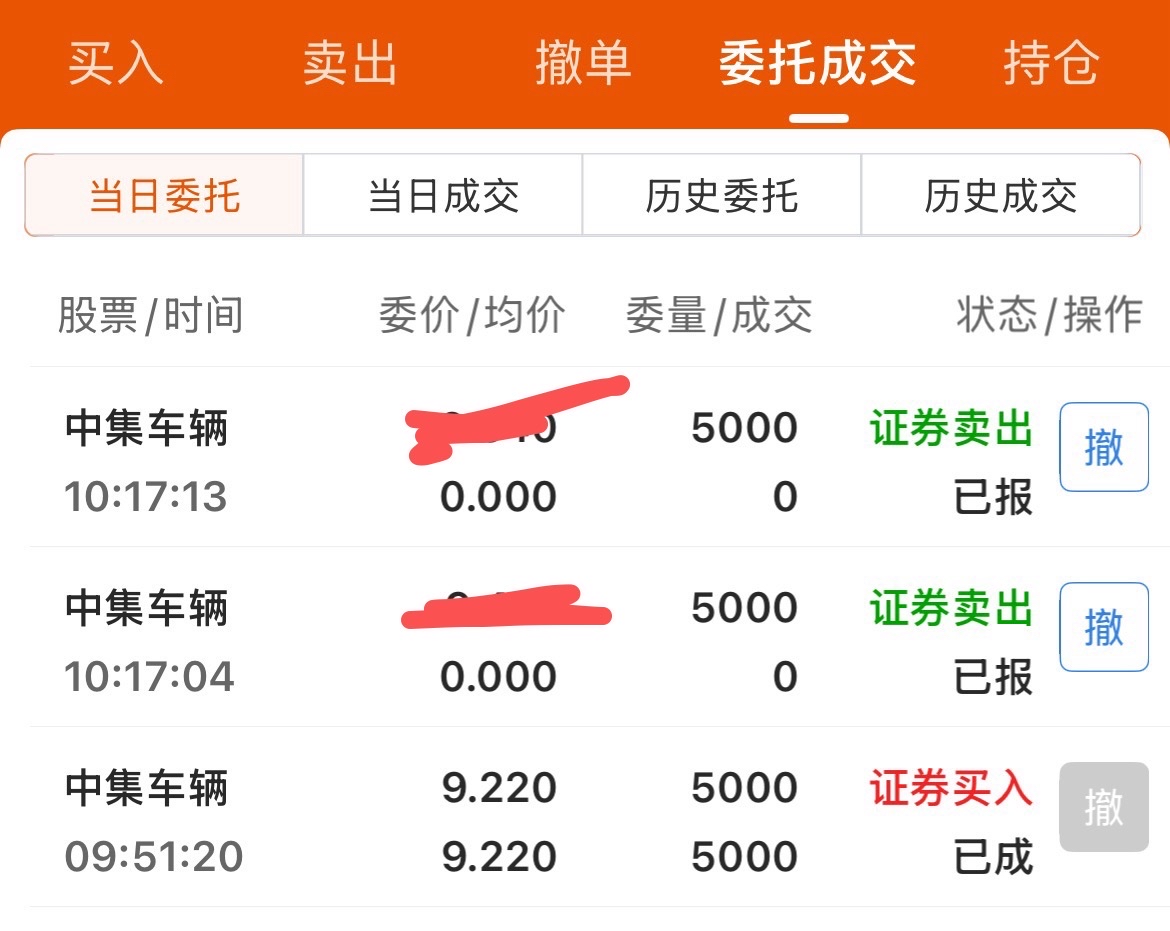This screenshot has width=1170, height=931.
Task: Tap 中集车辆 stock name in 09:51:20 row
Action: (146, 788)
